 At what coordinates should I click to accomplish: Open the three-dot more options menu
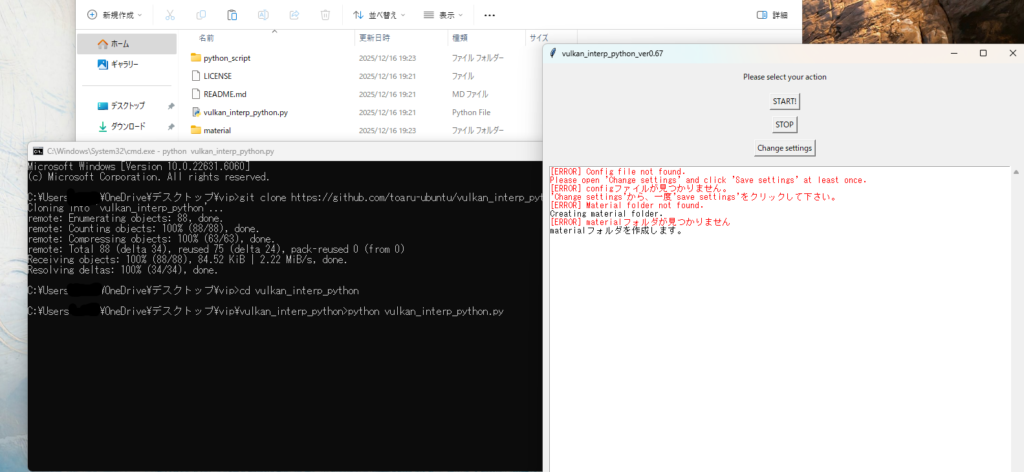(x=489, y=16)
